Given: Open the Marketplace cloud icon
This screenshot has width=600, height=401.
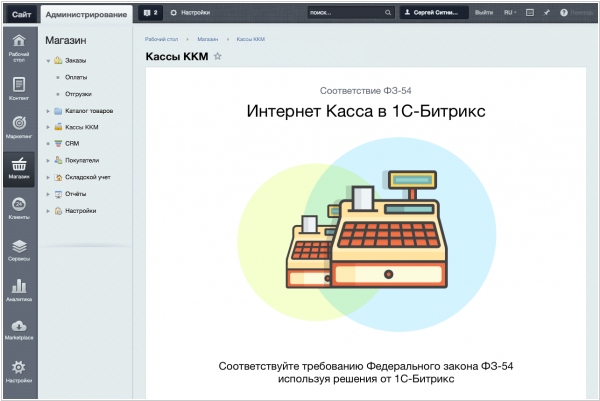Looking at the screenshot, I should tap(18, 330).
